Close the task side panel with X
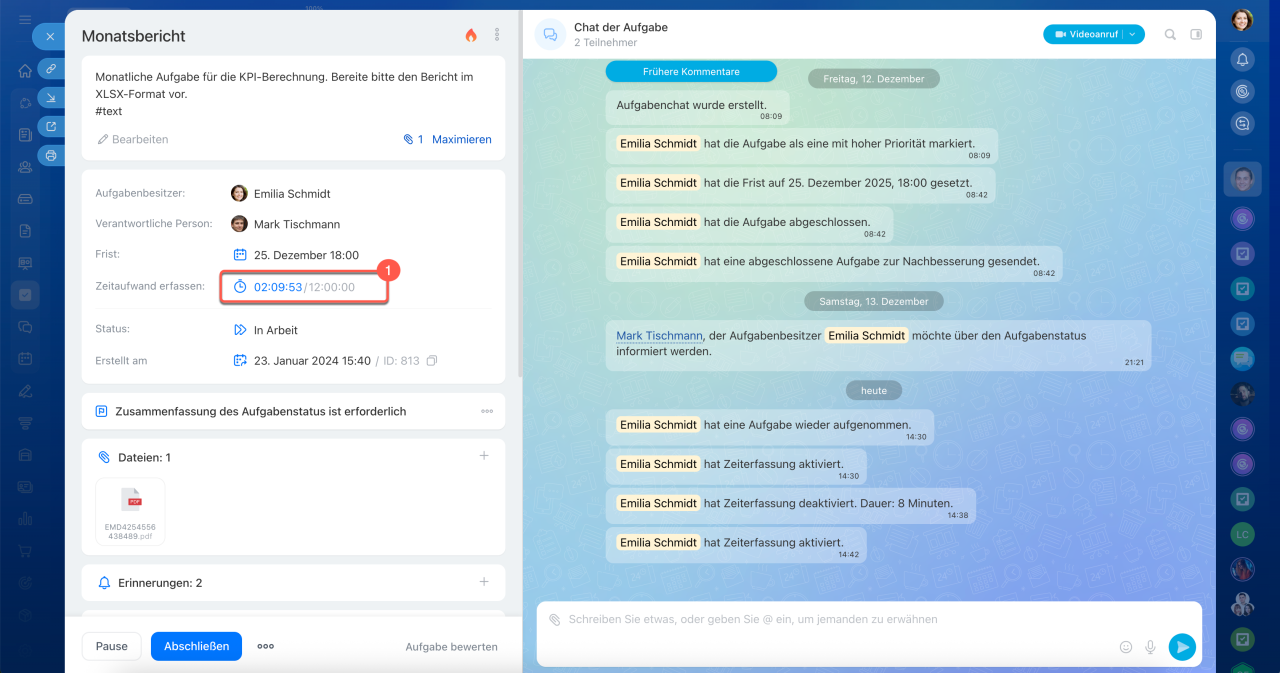The width and height of the screenshot is (1280, 673). click(x=50, y=36)
